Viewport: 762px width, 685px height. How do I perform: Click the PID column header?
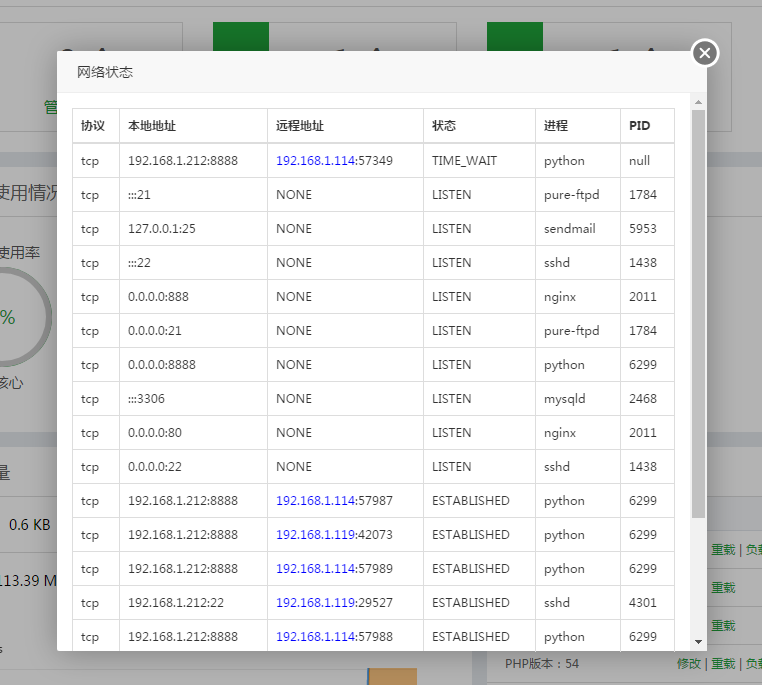pos(639,126)
